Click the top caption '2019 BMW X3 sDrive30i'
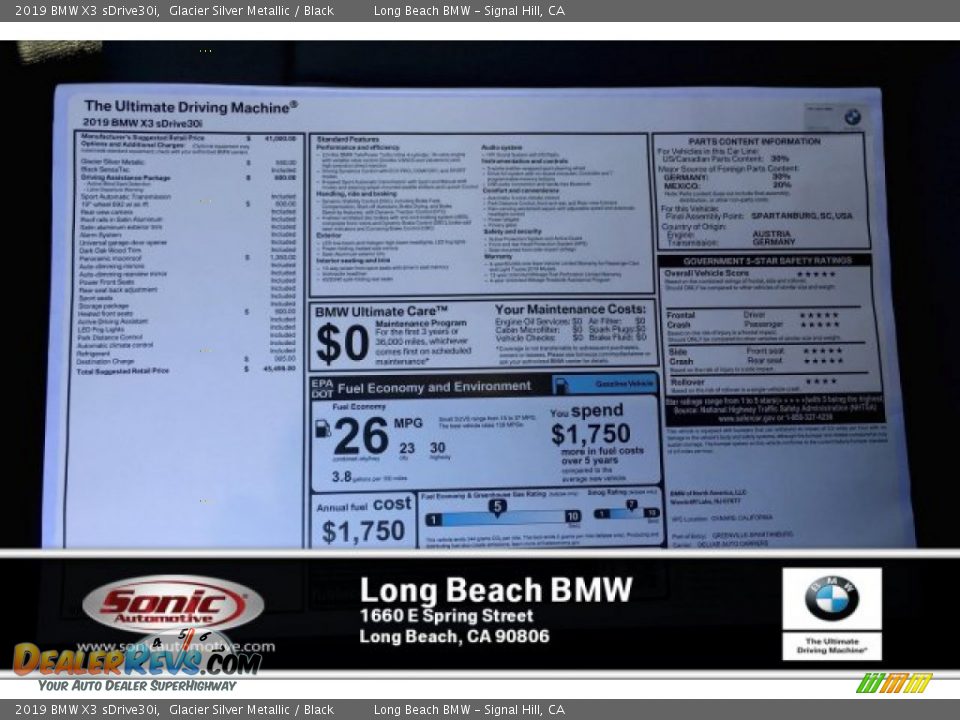This screenshot has height=720, width=960. pos(87,10)
